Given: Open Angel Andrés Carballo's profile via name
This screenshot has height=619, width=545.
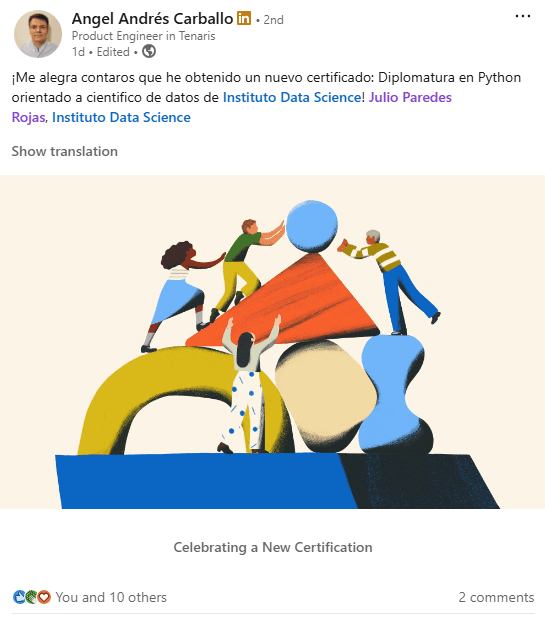Looking at the screenshot, I should (x=152, y=19).
